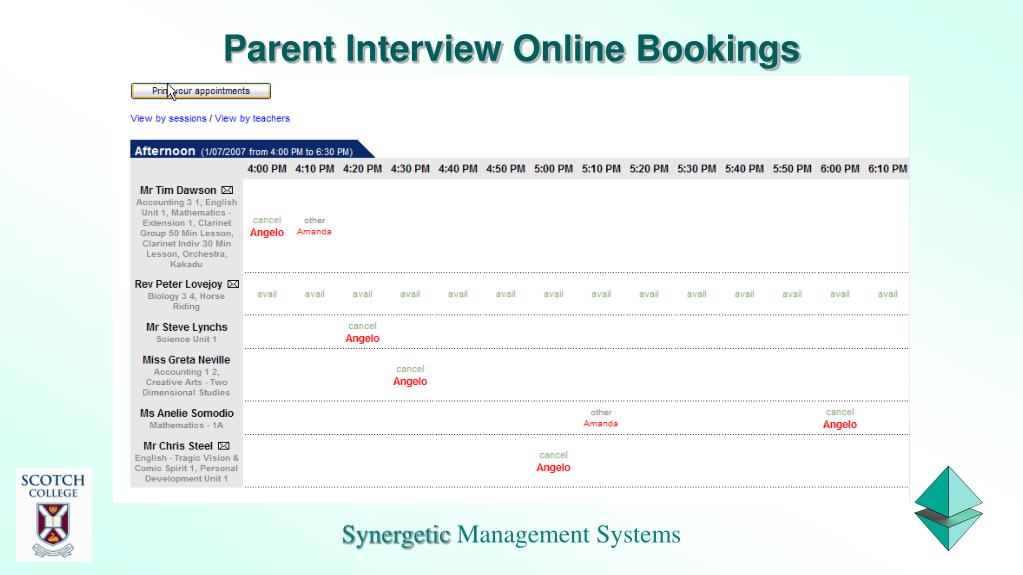This screenshot has width=1023, height=575.
Task: Click Angelo name in Tim Dawson row
Action: coord(267,232)
